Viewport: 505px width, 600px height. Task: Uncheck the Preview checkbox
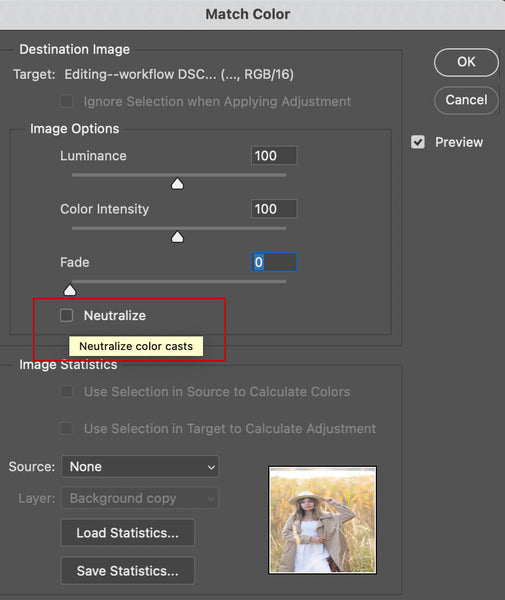[418, 142]
